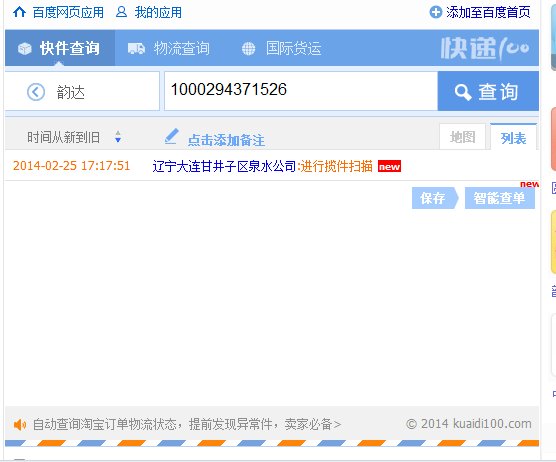Viewport: 556px width, 462px height.
Task: Click the user icon beside 我的应用
Action: point(121,12)
